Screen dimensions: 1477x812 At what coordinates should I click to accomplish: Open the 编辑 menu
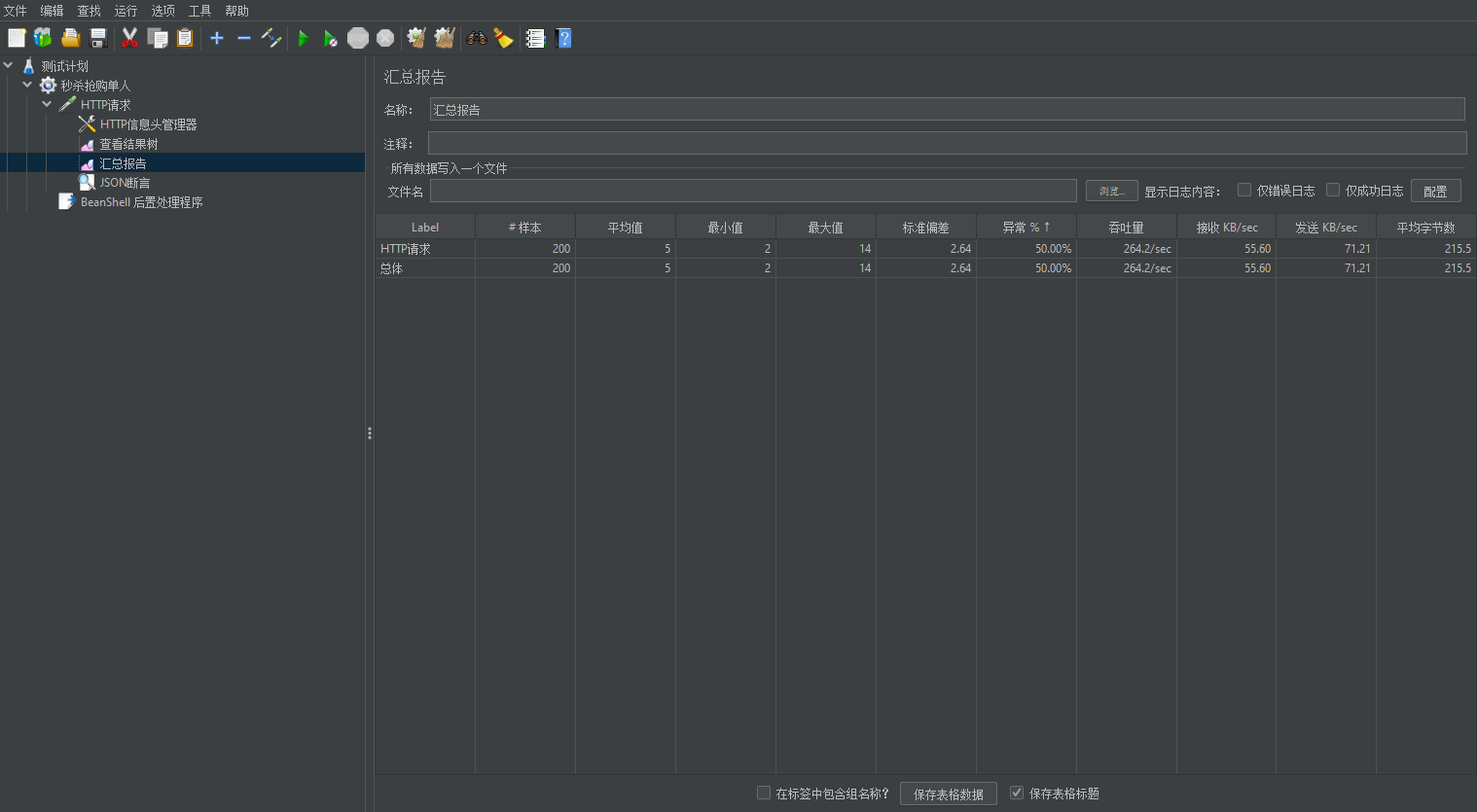coord(53,11)
